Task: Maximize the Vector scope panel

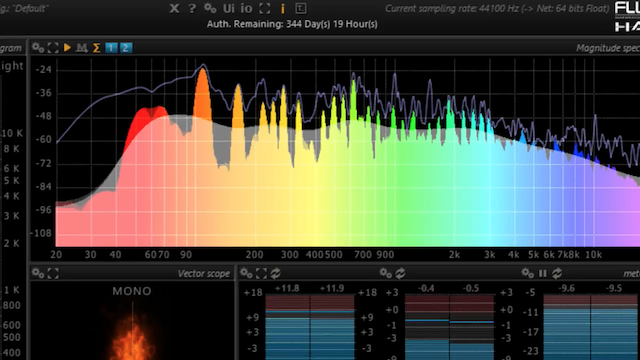Action: click(53, 273)
